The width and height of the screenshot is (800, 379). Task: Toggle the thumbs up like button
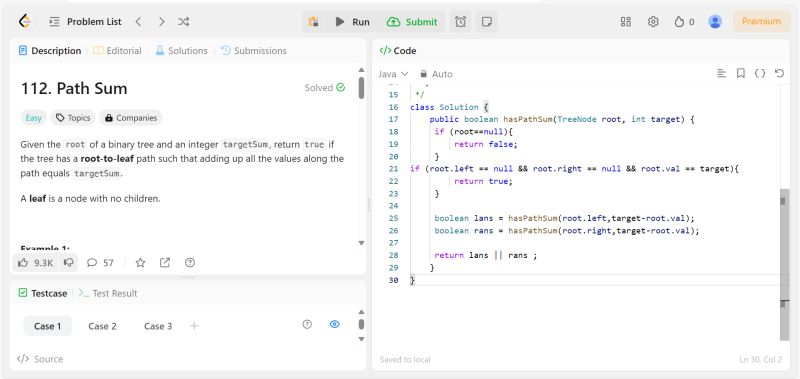(35, 263)
